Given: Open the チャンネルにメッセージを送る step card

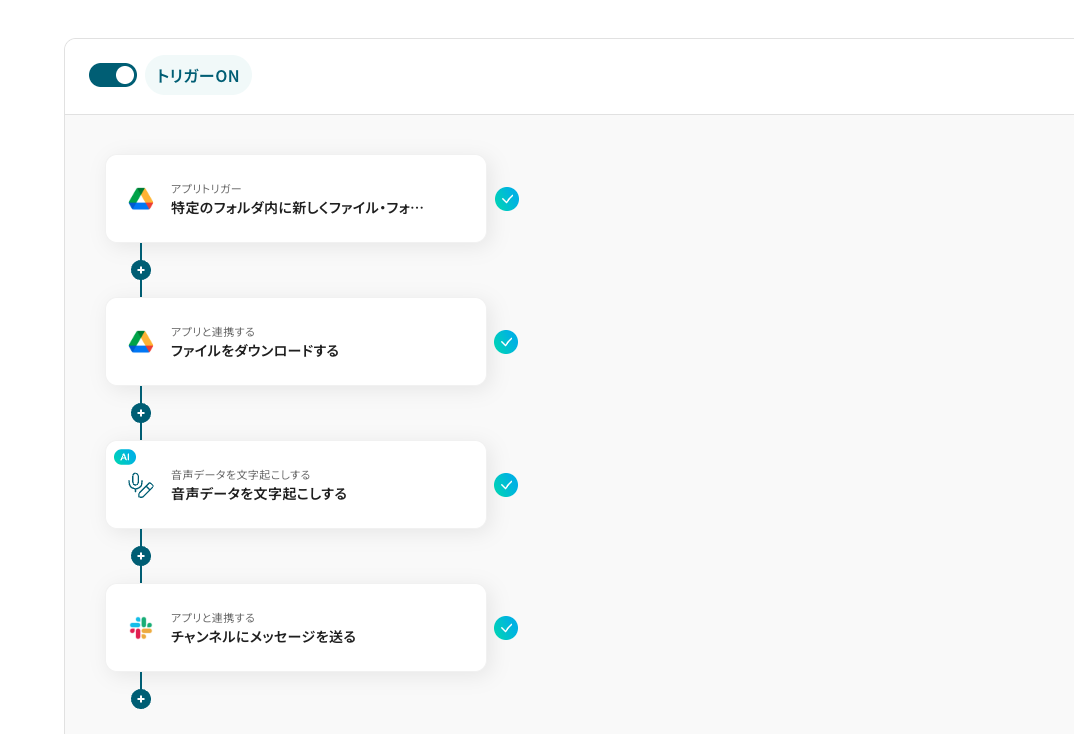Looking at the screenshot, I should click(x=296, y=628).
